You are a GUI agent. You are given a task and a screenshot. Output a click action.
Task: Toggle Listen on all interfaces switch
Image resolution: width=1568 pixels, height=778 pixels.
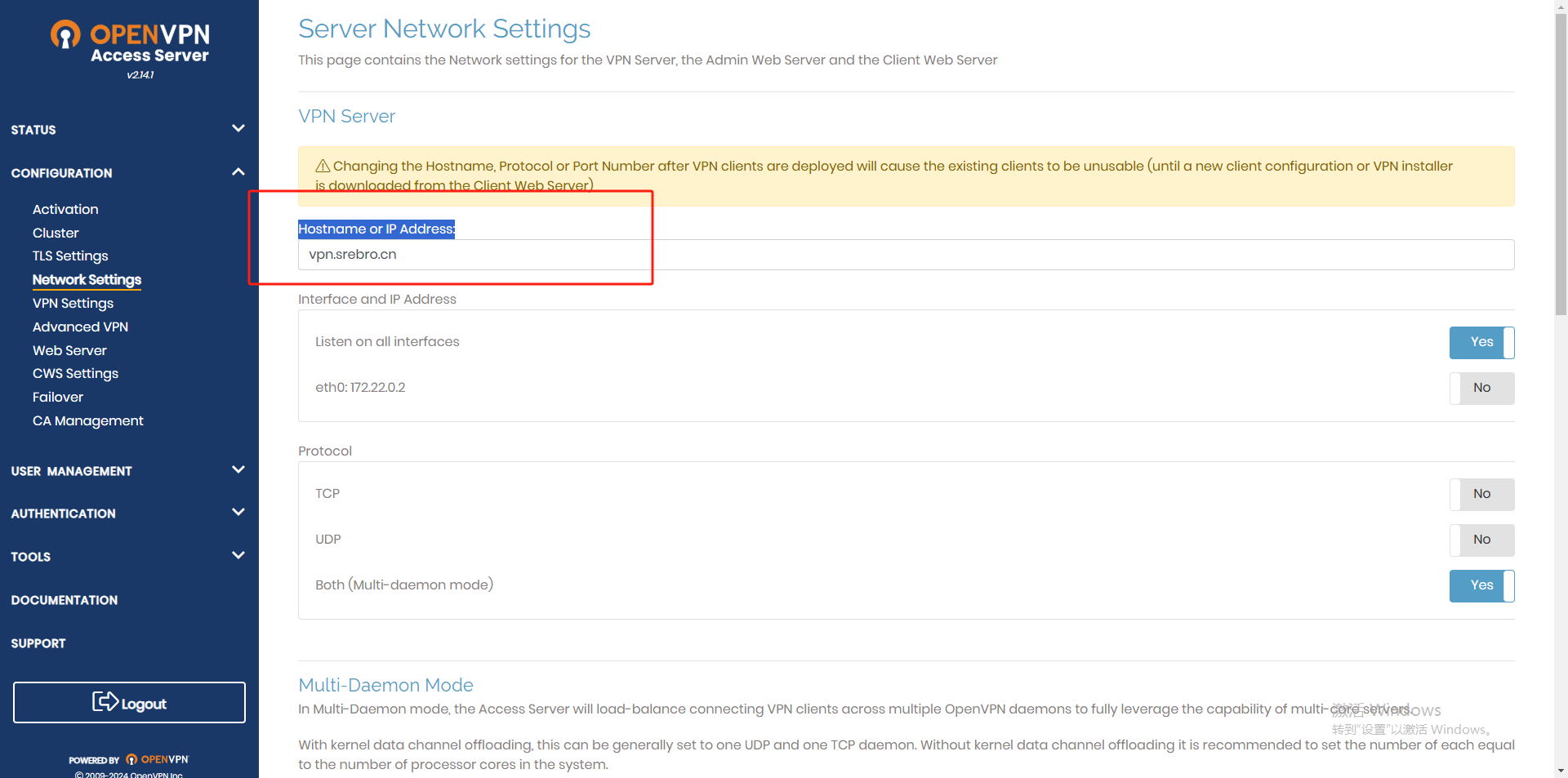[x=1481, y=343]
